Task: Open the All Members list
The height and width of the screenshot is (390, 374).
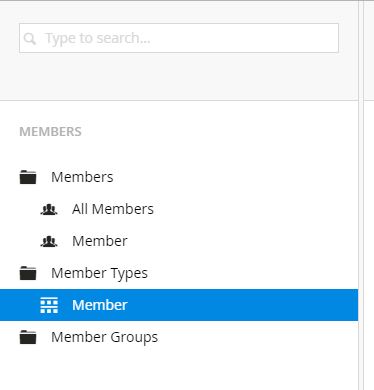Action: point(113,209)
